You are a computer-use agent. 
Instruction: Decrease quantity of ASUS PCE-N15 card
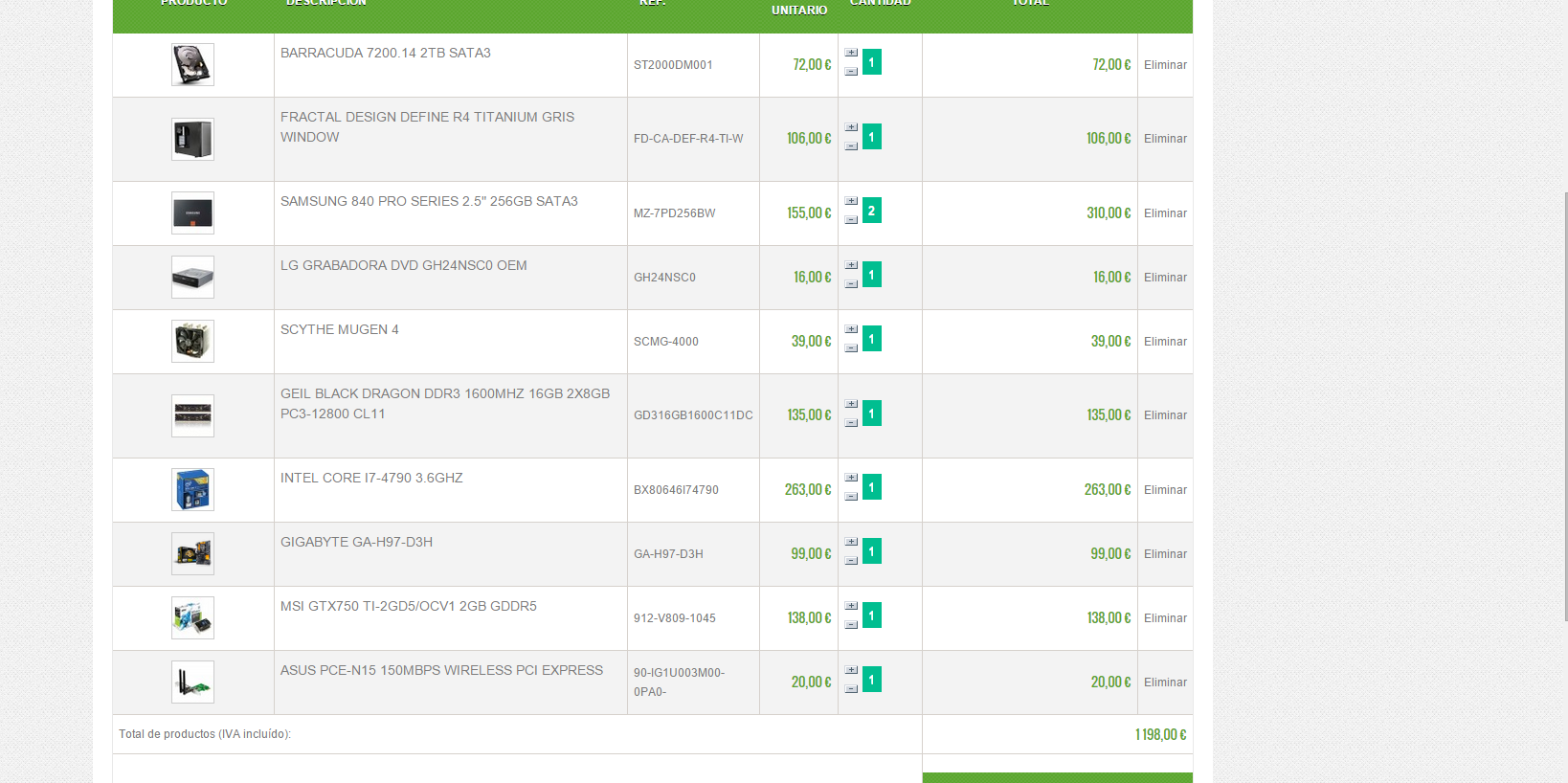click(x=851, y=689)
